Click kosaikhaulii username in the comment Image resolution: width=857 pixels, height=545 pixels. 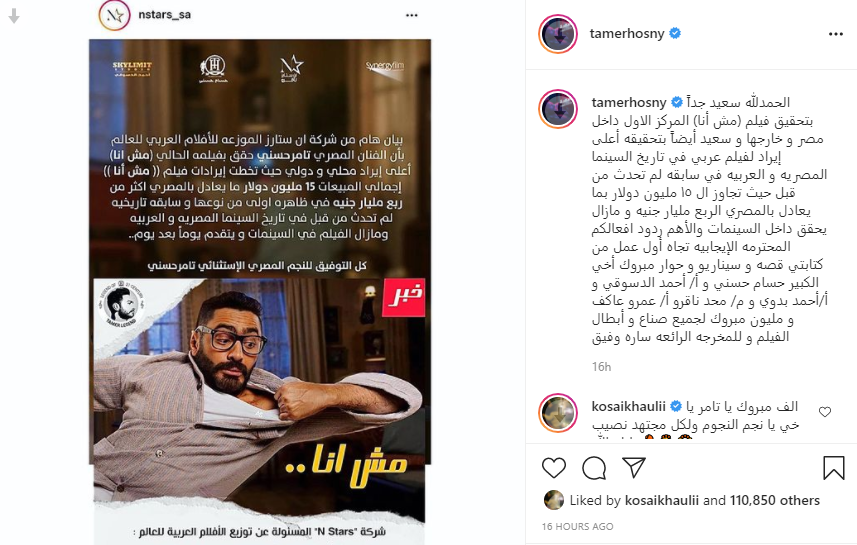(629, 406)
